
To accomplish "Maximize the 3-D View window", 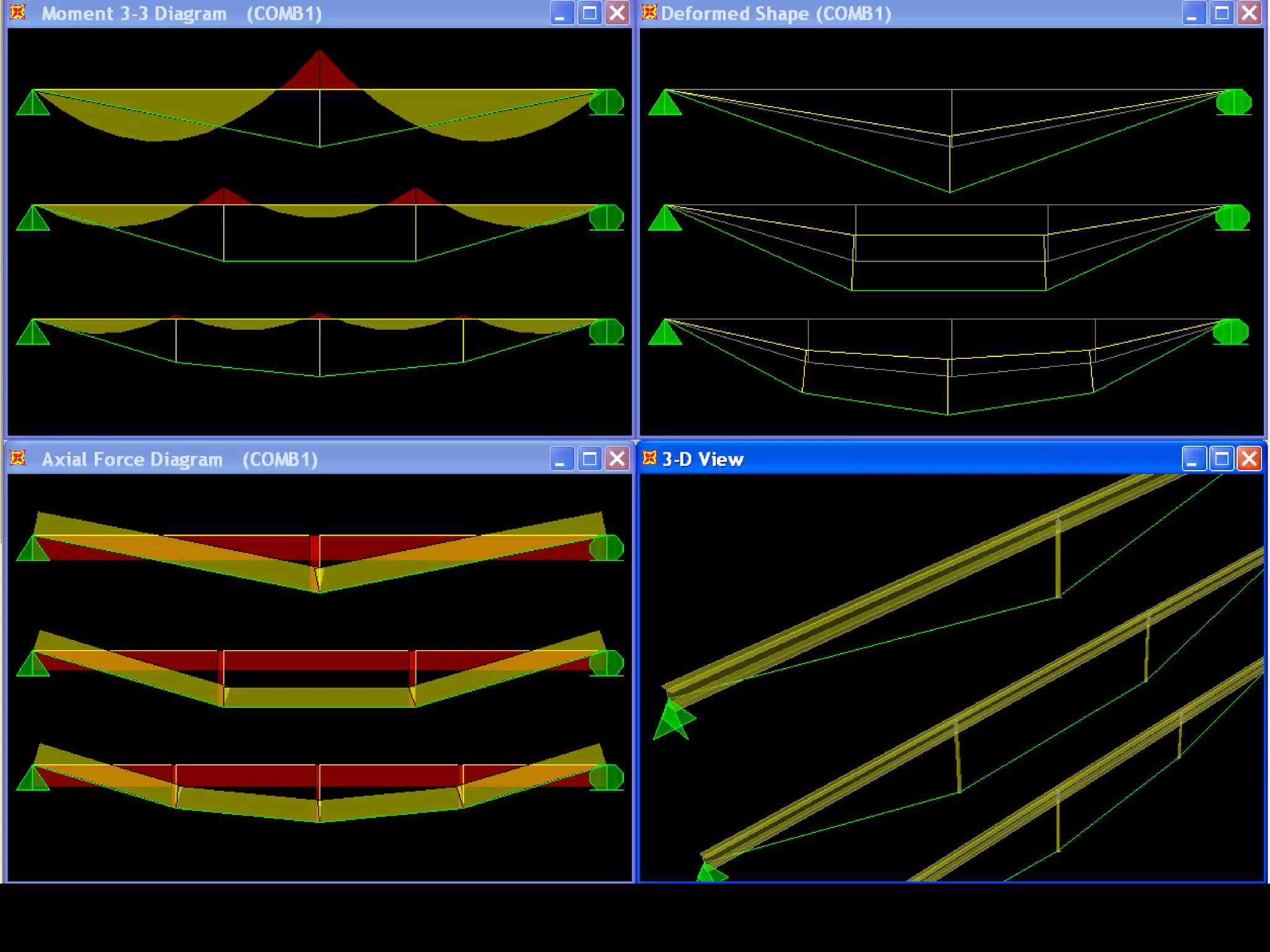I will (1222, 459).
